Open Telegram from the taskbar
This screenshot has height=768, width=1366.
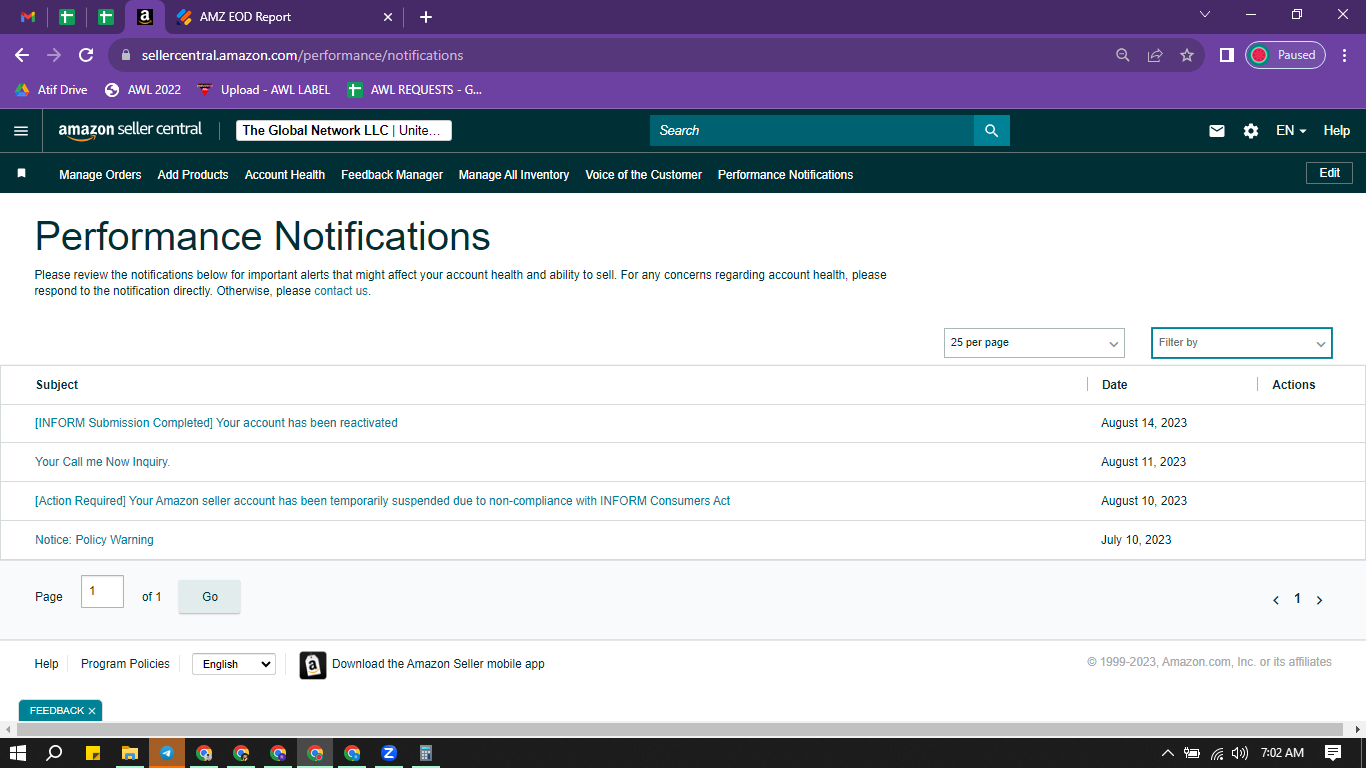pos(167,753)
